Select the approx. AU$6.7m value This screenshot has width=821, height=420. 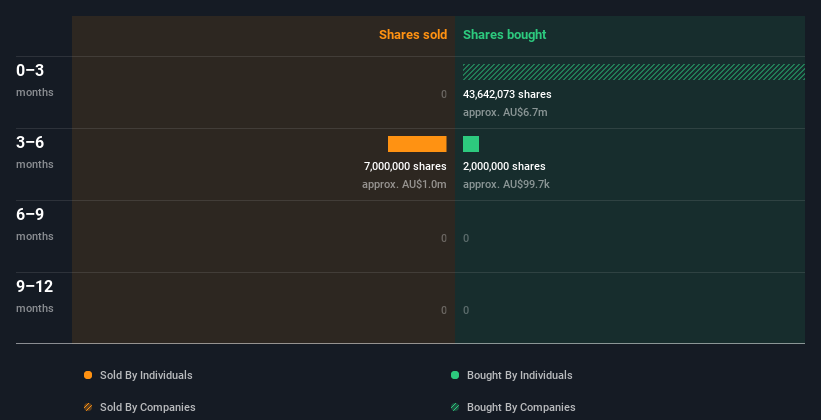coord(505,112)
